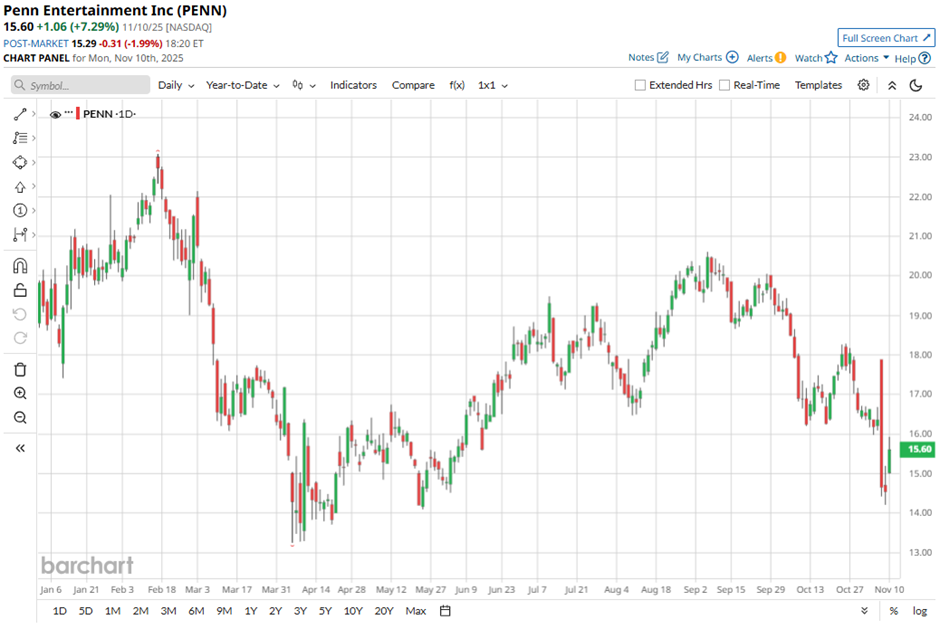Expand bottom panel double chevron down
This screenshot has width=940, height=629.
click(x=864, y=611)
